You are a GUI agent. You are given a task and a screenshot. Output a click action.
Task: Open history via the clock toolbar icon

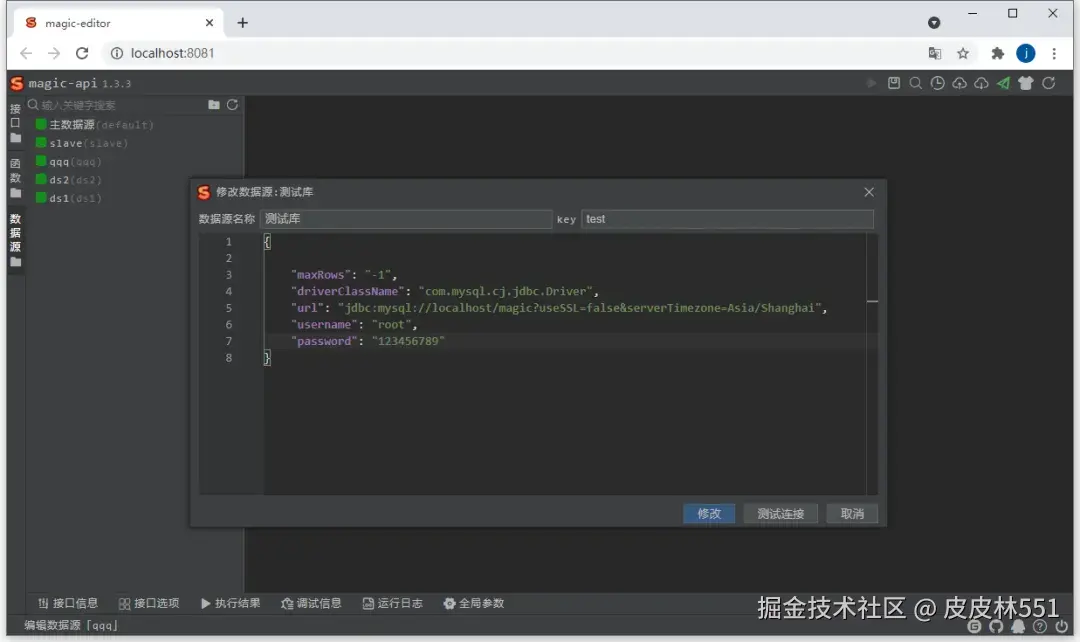(937, 83)
